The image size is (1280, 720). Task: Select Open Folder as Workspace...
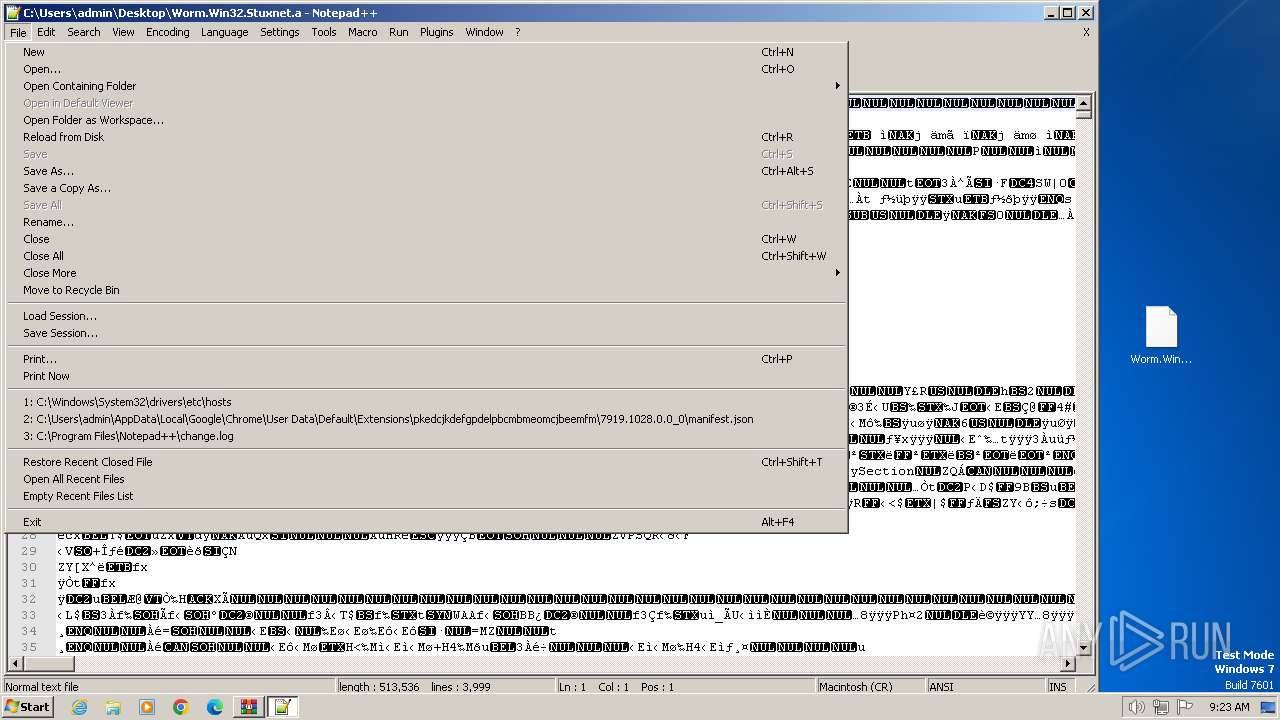click(x=427, y=120)
